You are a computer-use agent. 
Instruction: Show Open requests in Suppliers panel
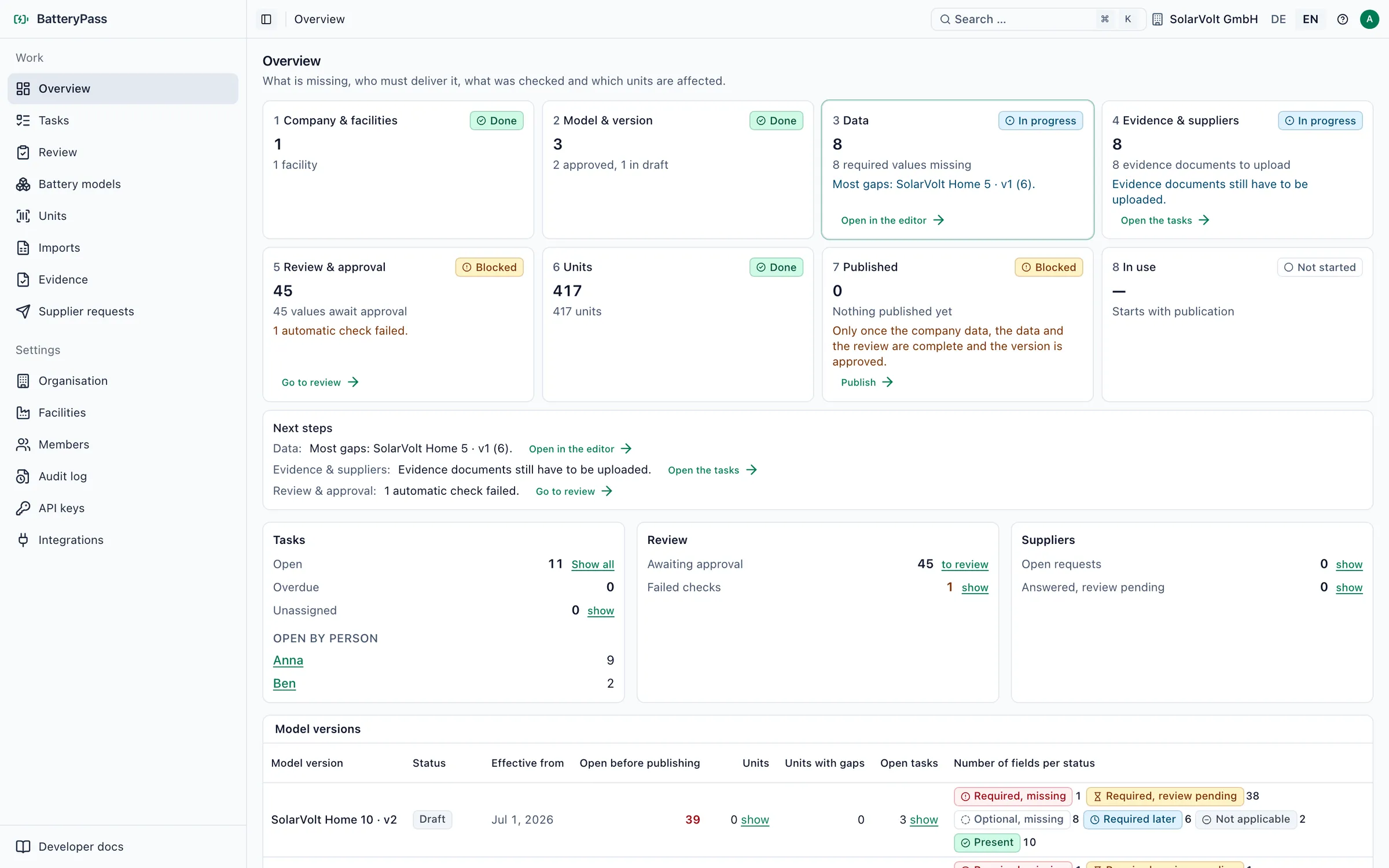pyautogui.click(x=1349, y=564)
